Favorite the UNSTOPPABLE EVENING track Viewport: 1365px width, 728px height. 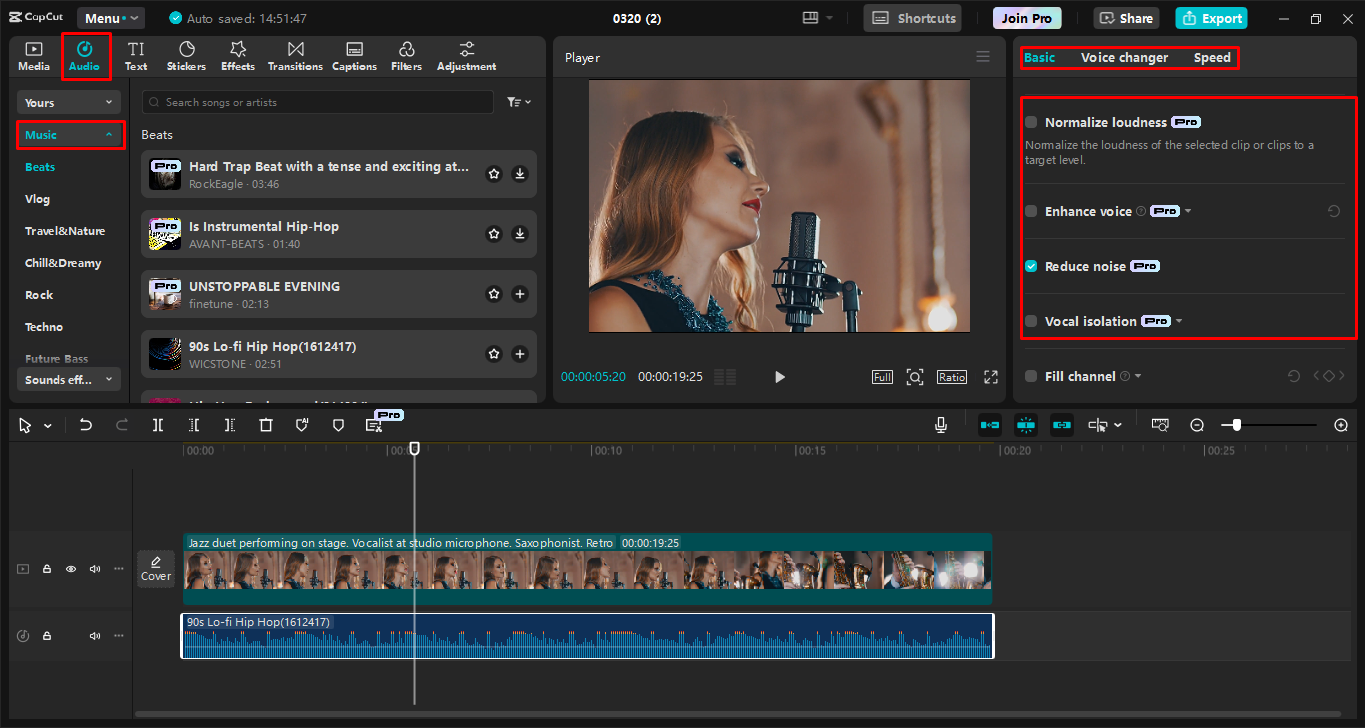(494, 294)
